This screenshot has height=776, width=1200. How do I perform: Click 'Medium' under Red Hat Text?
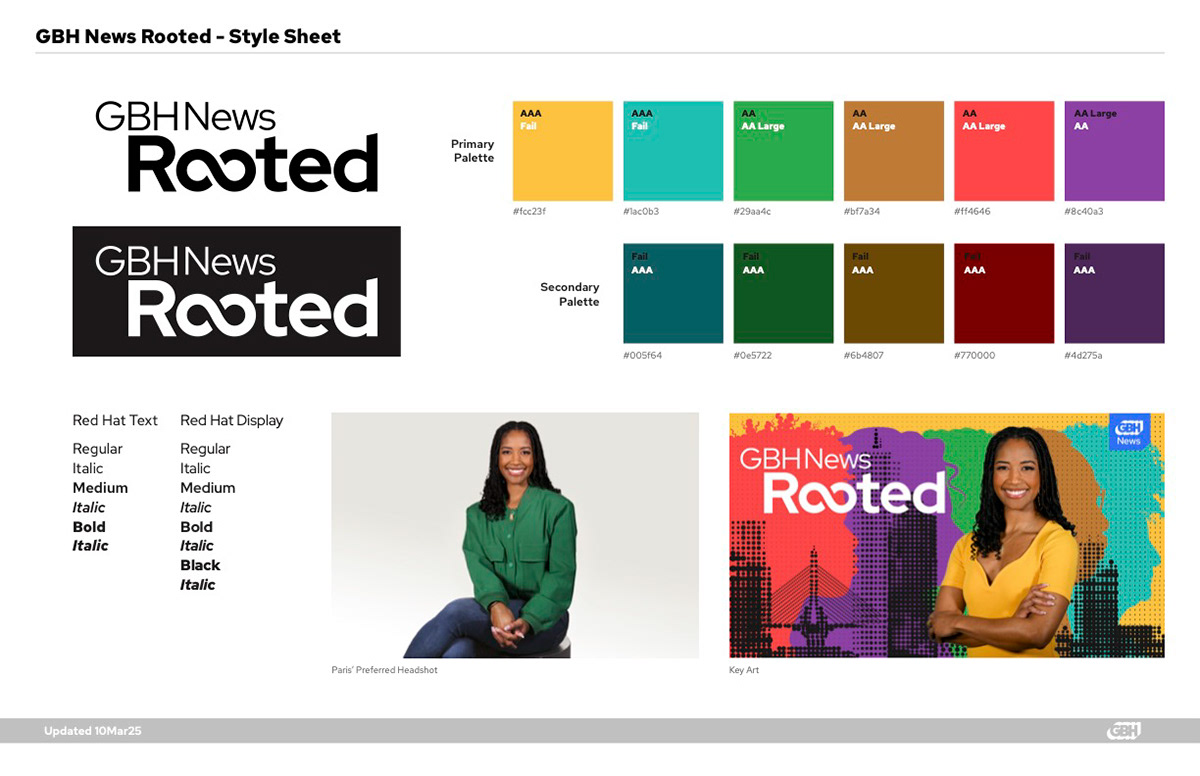100,488
